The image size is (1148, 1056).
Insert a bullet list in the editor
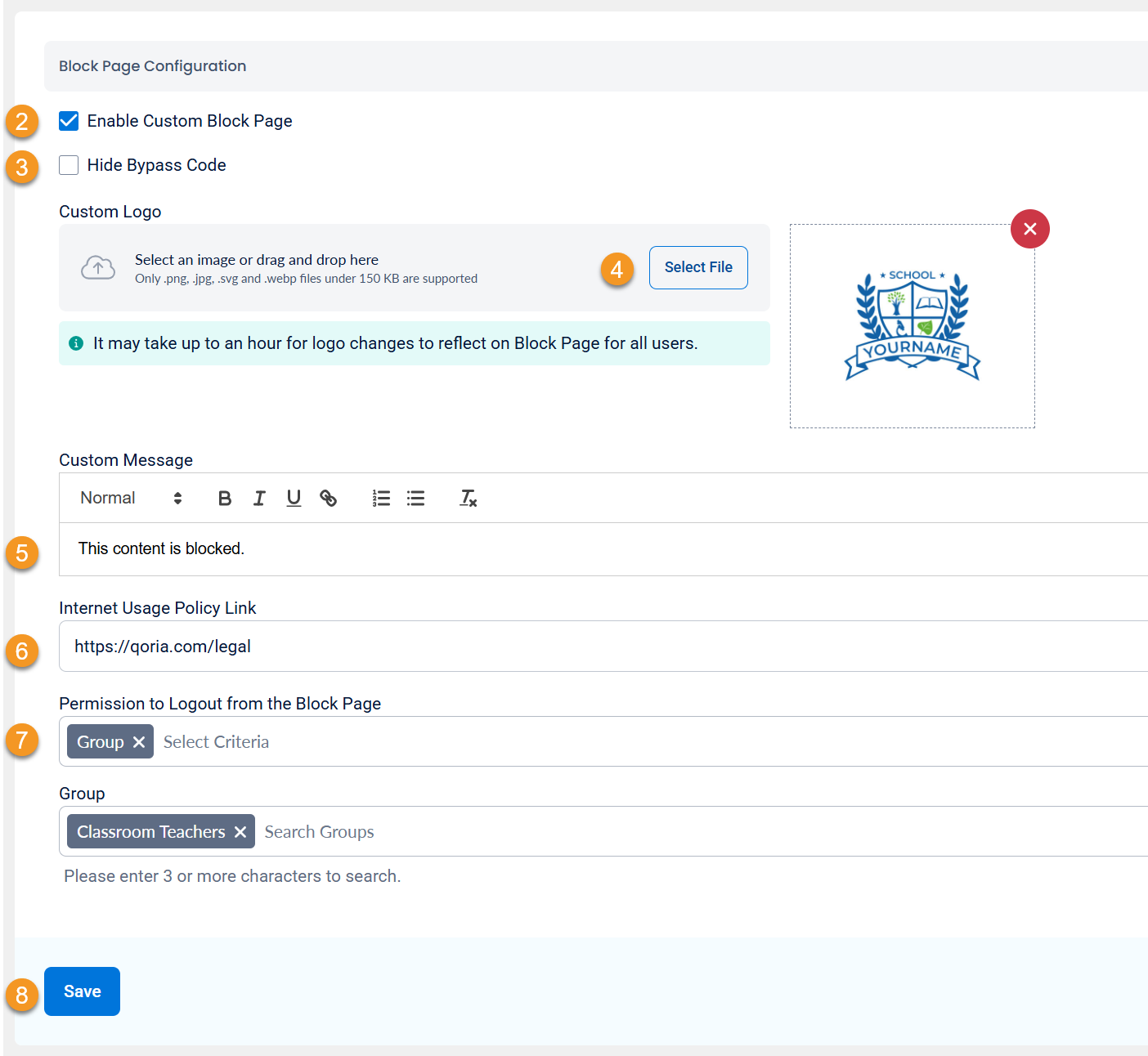(416, 498)
